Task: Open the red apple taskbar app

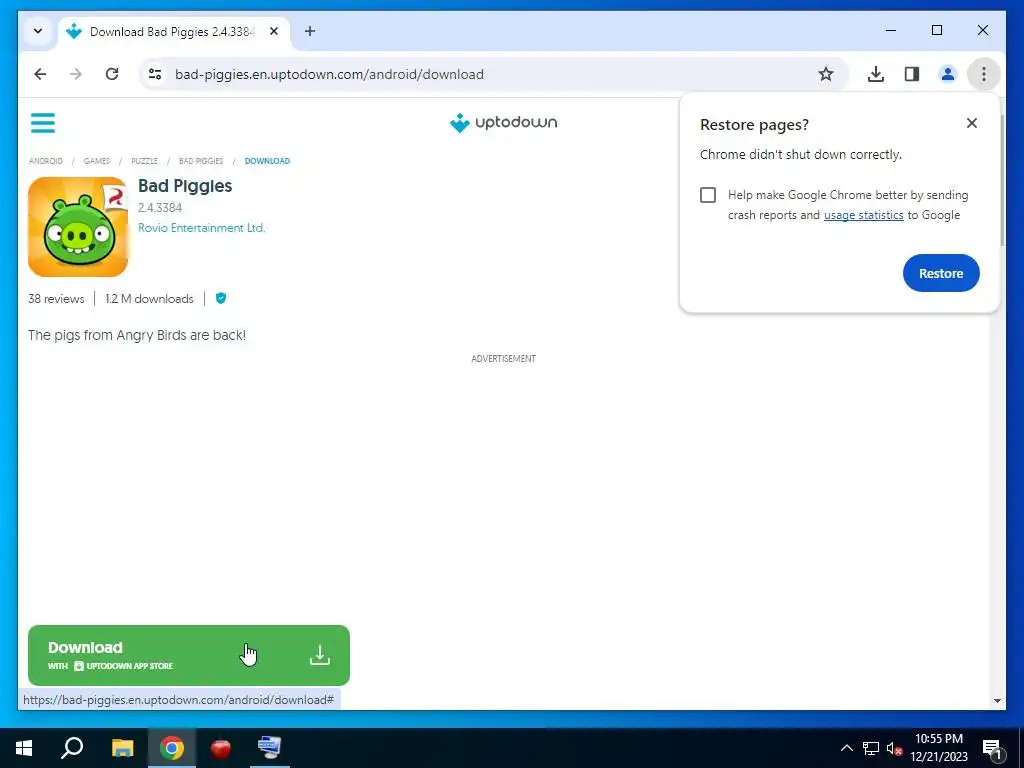Action: (221, 748)
